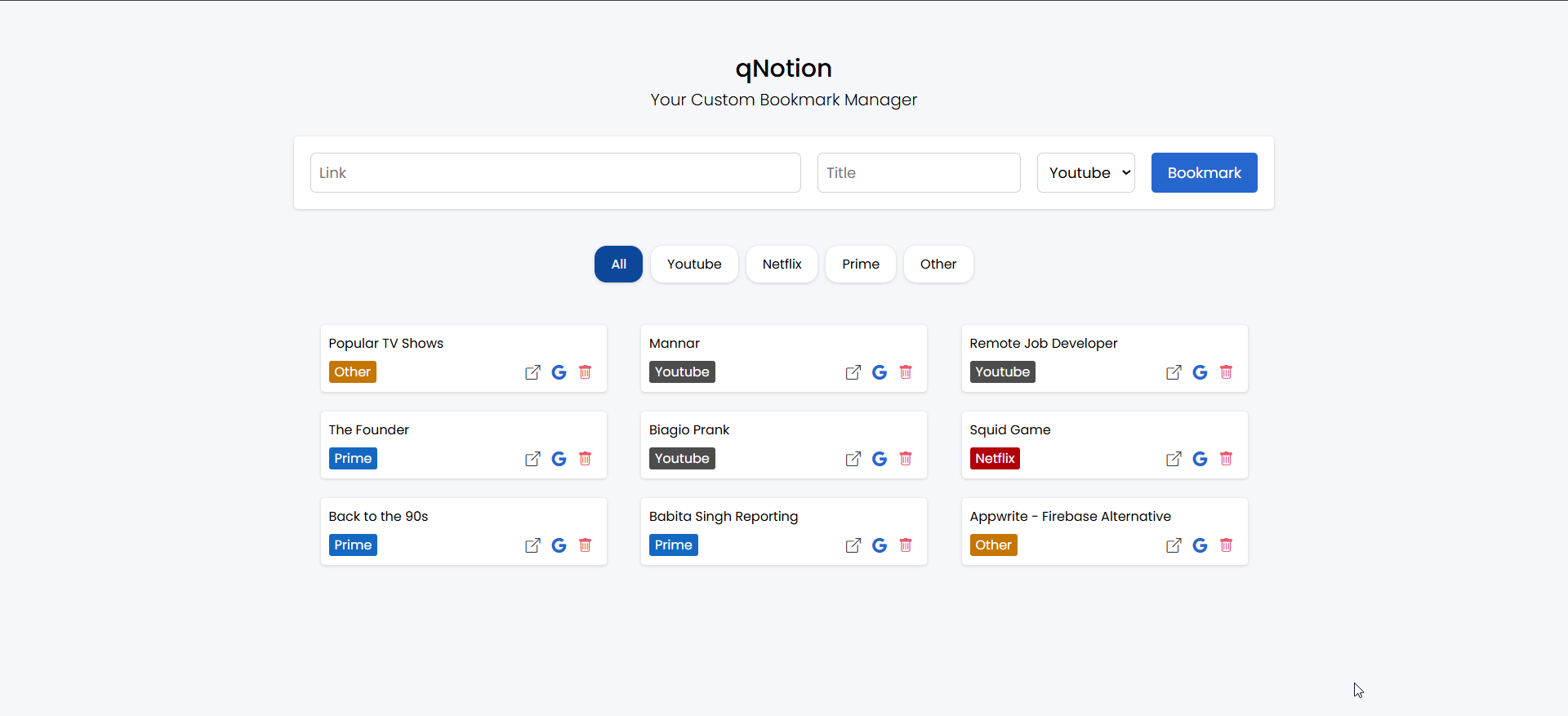Google icon on Back to the 90s card

559,545
